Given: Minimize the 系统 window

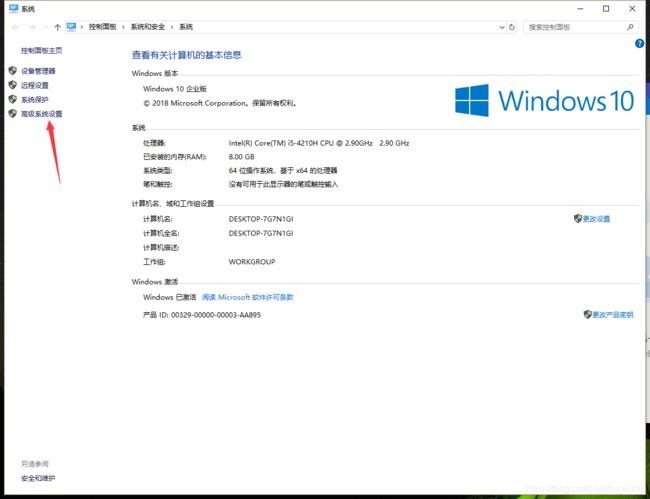Looking at the screenshot, I should click(x=580, y=9).
